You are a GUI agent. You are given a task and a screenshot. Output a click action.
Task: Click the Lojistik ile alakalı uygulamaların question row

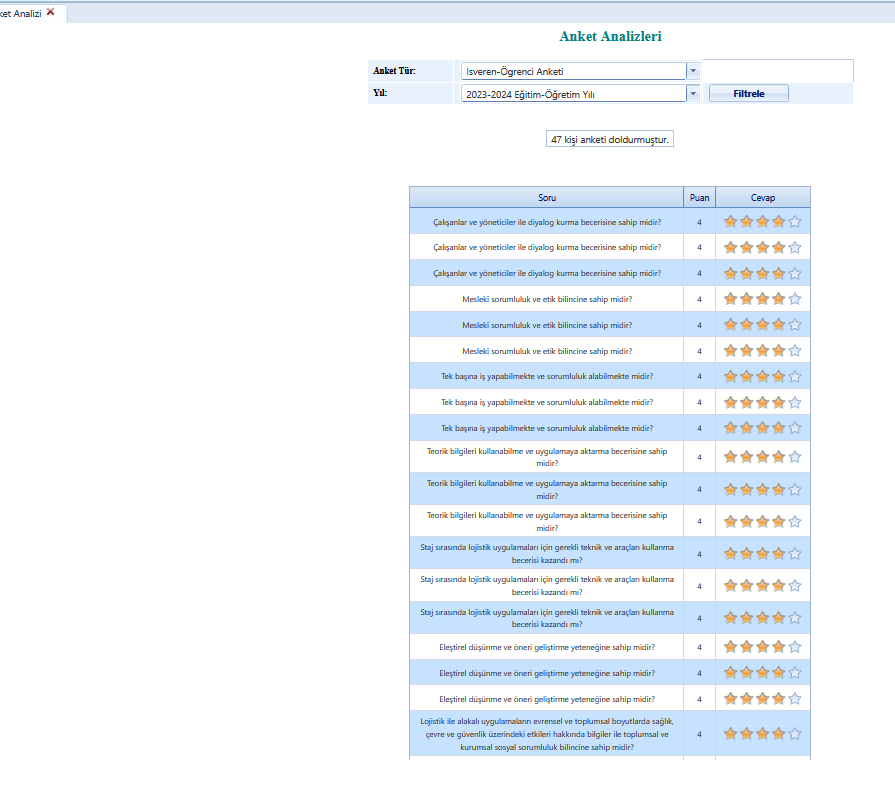(610, 734)
